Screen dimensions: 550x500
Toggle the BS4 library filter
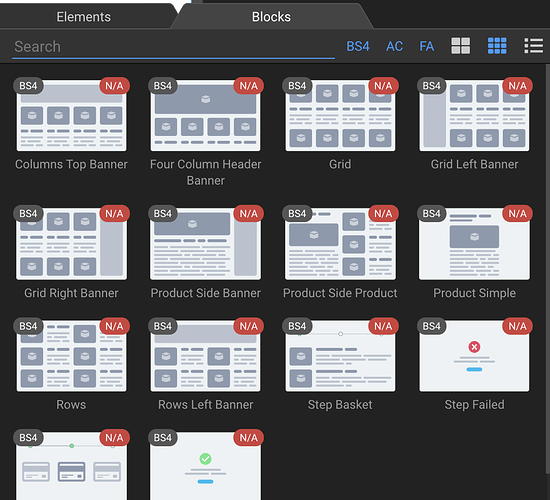358,46
